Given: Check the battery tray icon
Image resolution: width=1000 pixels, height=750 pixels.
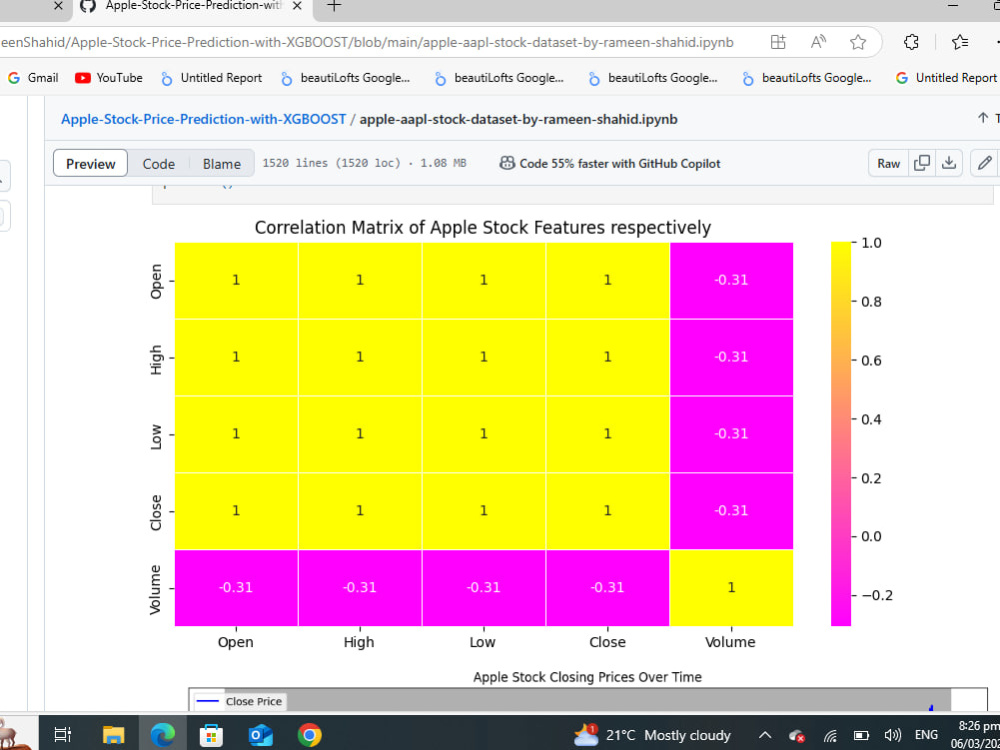Looking at the screenshot, I should [x=862, y=735].
